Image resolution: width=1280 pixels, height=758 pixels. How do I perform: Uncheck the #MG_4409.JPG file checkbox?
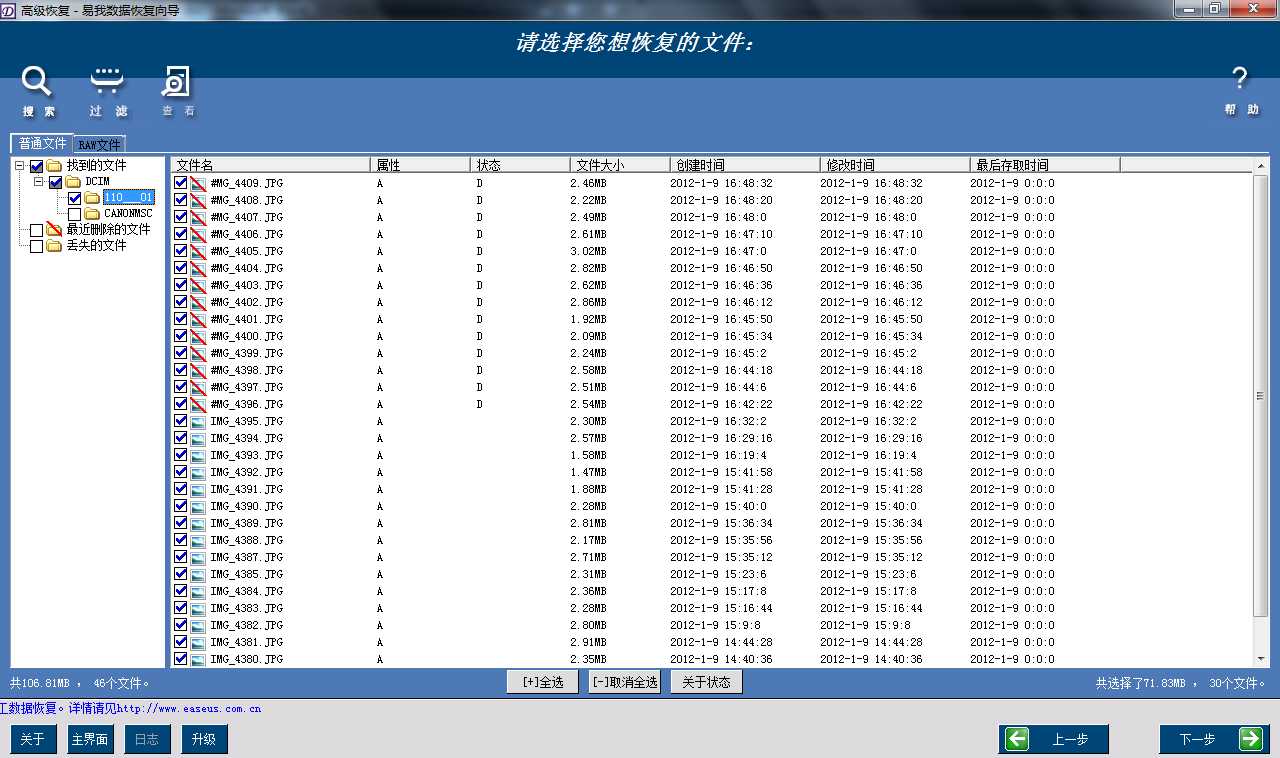[x=181, y=183]
